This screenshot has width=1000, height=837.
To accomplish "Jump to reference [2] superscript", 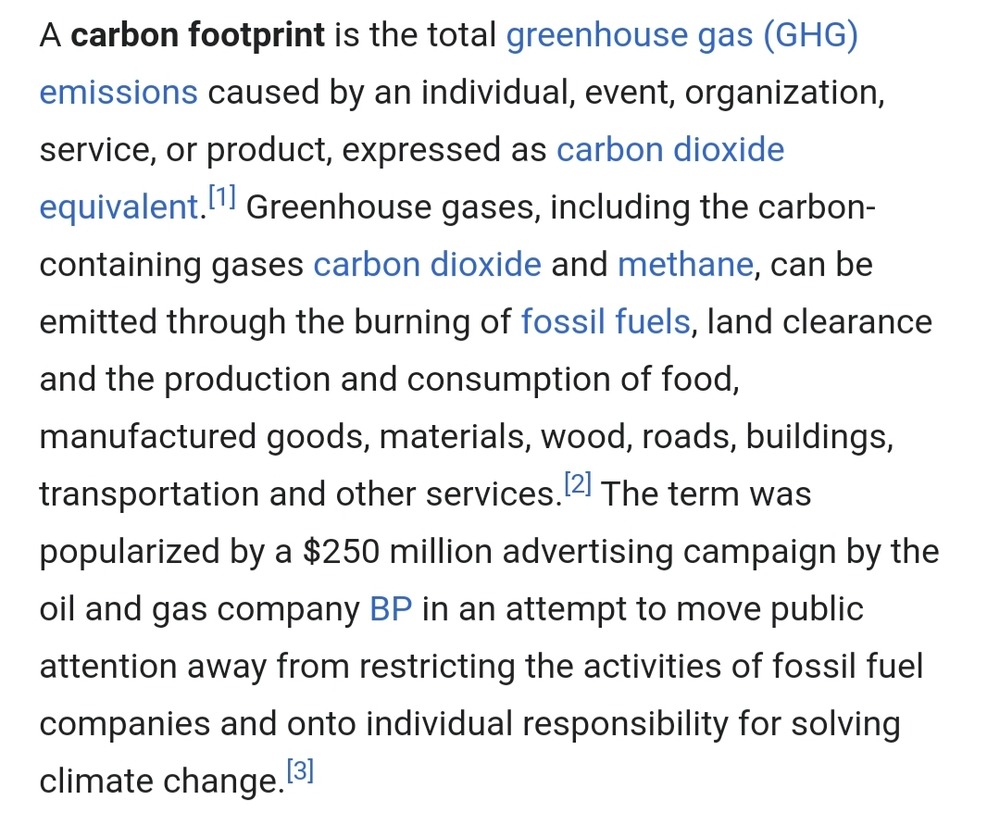I will pos(578,486).
